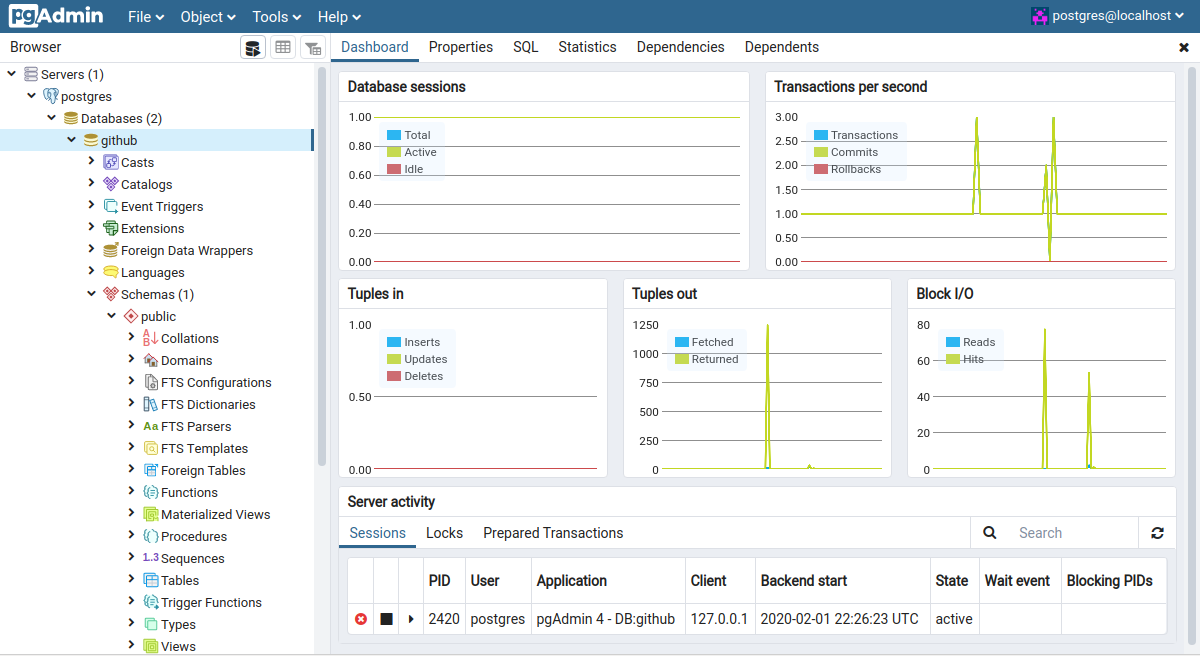Select the FTS Dictionaries tree item
This screenshot has width=1200, height=656.
click(208, 404)
